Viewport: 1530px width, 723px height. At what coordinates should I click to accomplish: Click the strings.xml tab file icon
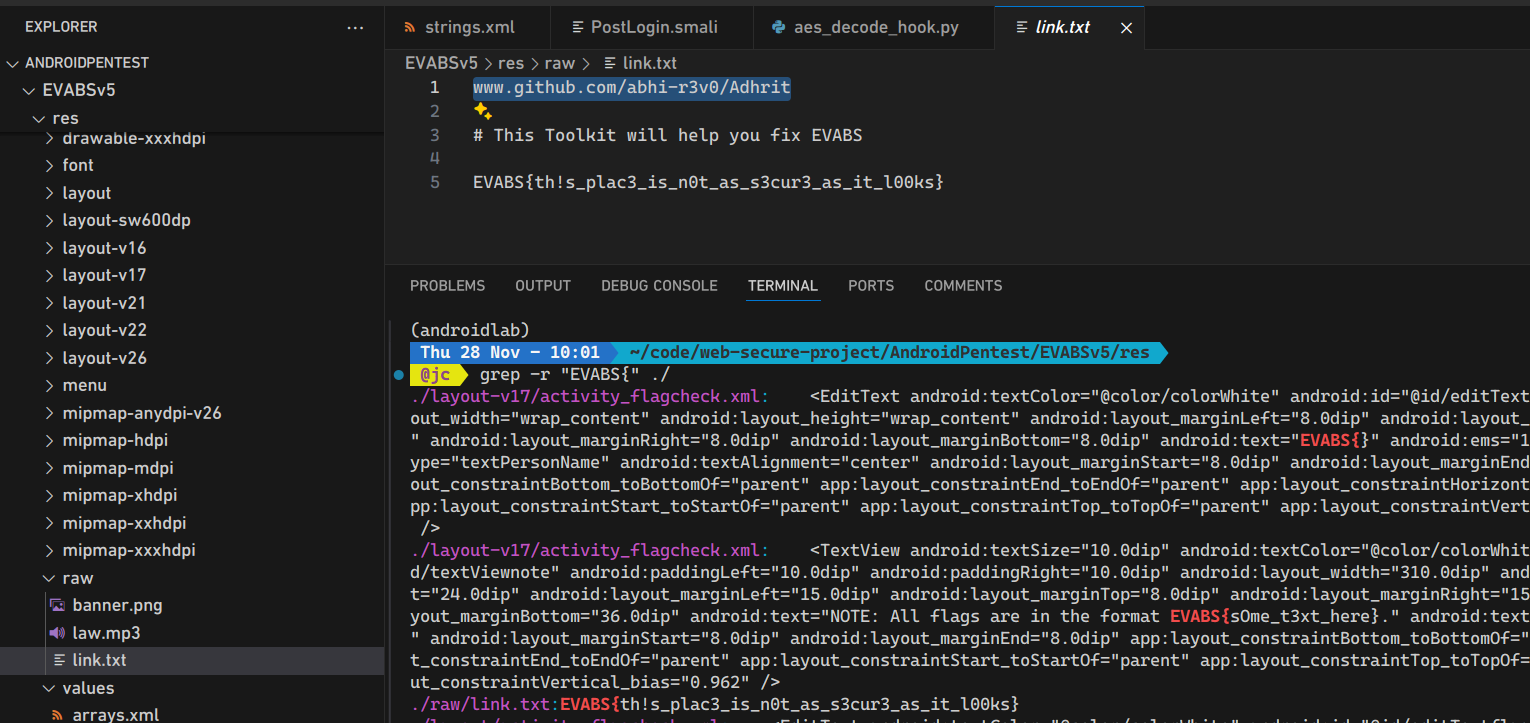(410, 28)
